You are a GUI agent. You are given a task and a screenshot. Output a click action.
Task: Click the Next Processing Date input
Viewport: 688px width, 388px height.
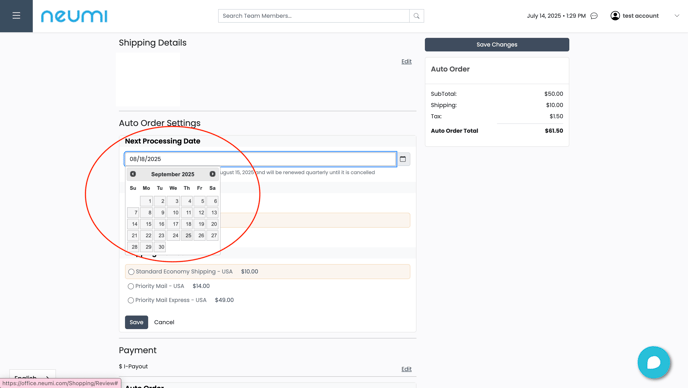pos(261,159)
